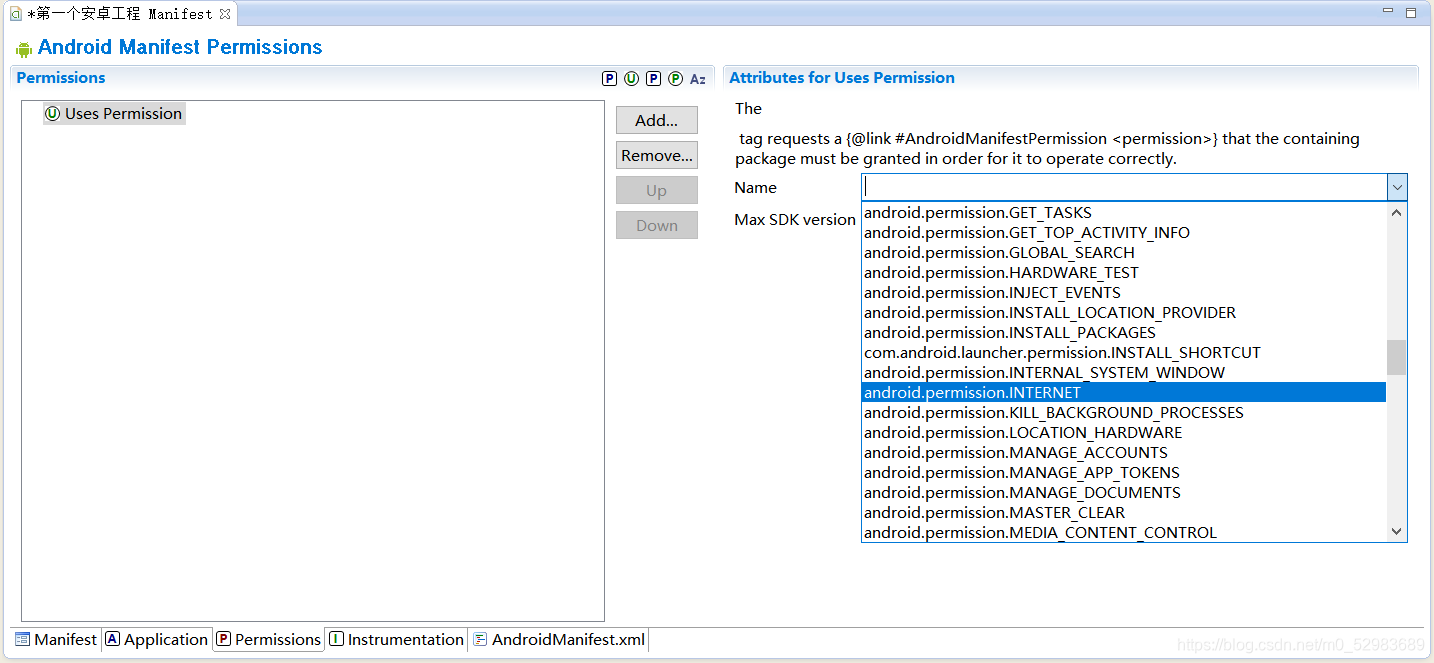Viewport: 1434px width, 663px height.
Task: Minimize the editor pane via top-right icon
Action: pos(1388,12)
